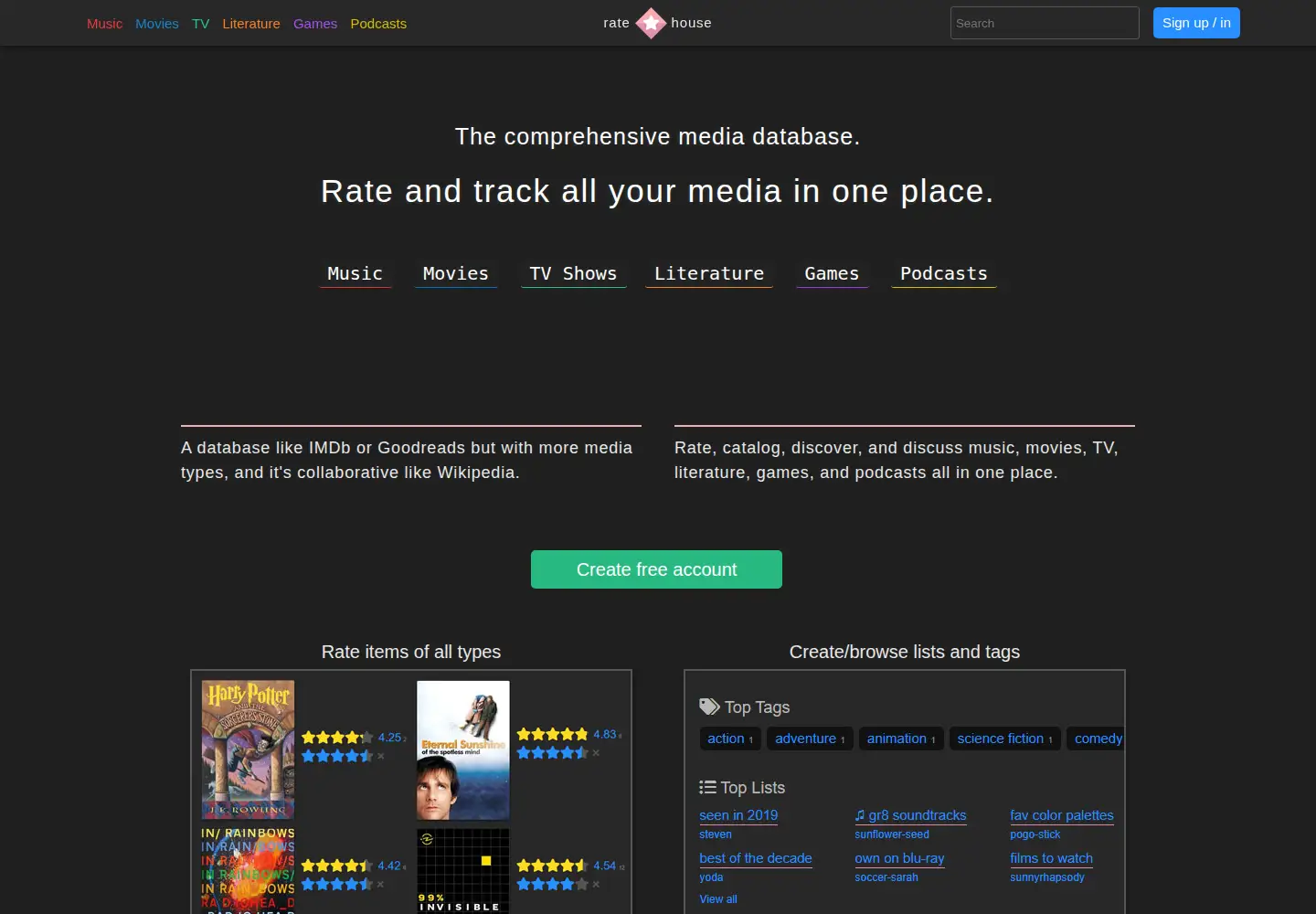
Task: Set your 99% Invisible rating on blue stars
Action: pos(553,884)
